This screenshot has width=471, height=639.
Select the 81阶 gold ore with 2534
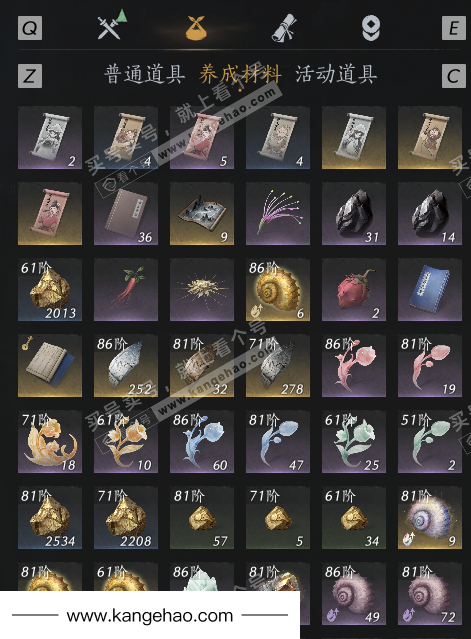point(50,518)
